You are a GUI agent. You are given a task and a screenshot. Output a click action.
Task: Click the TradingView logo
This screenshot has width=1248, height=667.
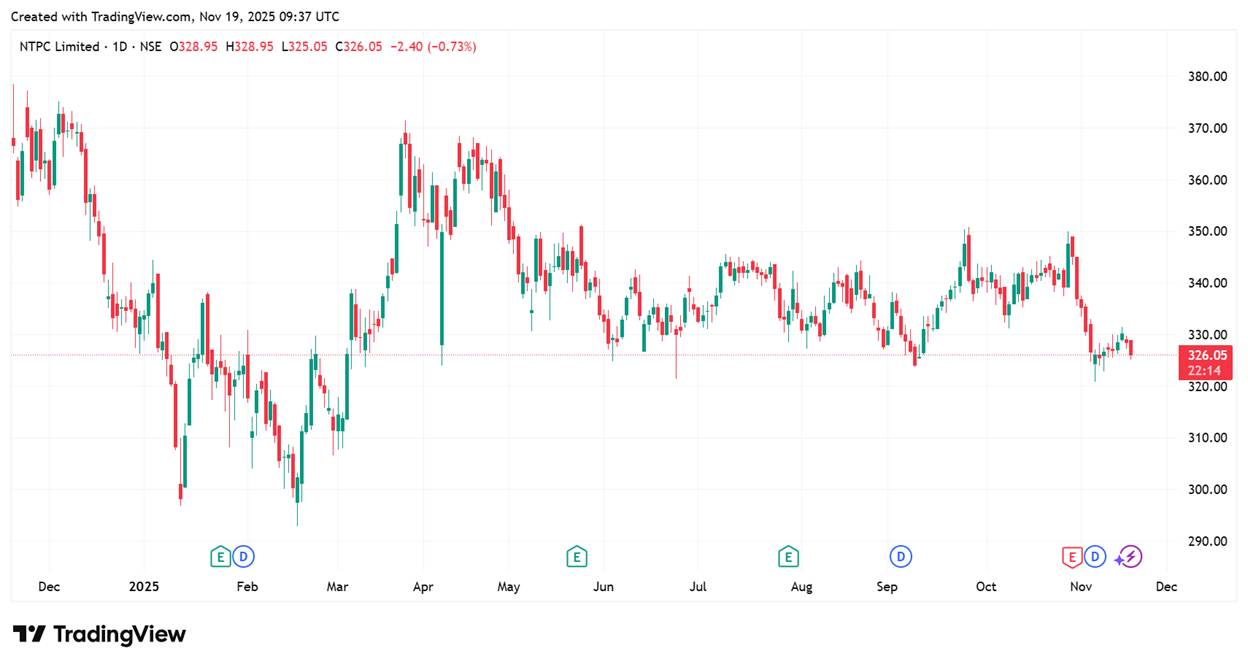(x=99, y=634)
